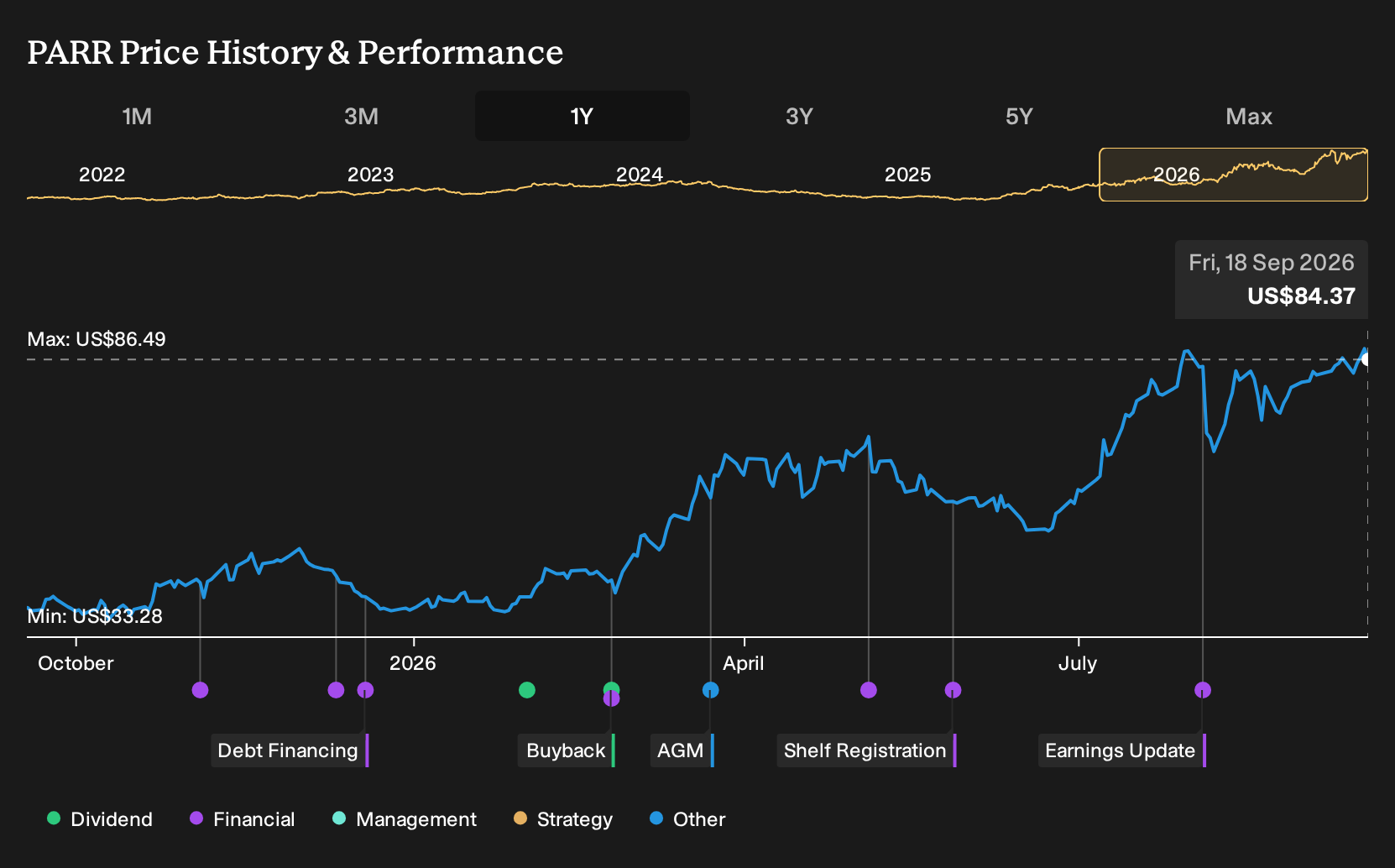This screenshot has height=868, width=1395.
Task: Toggle the Financial legend filter
Action: pyautogui.click(x=242, y=819)
